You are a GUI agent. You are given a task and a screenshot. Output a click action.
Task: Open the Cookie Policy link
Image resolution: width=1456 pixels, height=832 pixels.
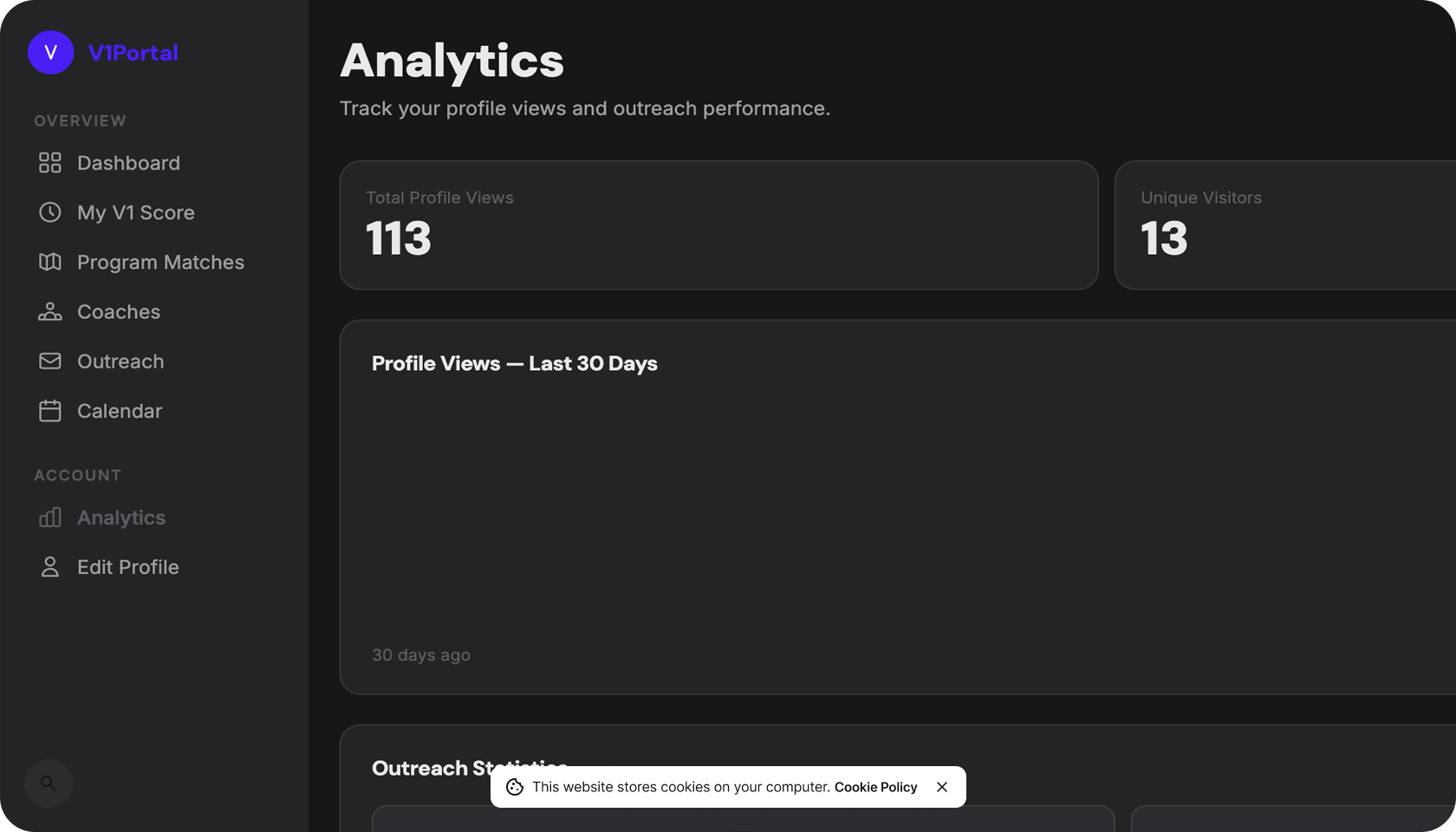point(875,787)
